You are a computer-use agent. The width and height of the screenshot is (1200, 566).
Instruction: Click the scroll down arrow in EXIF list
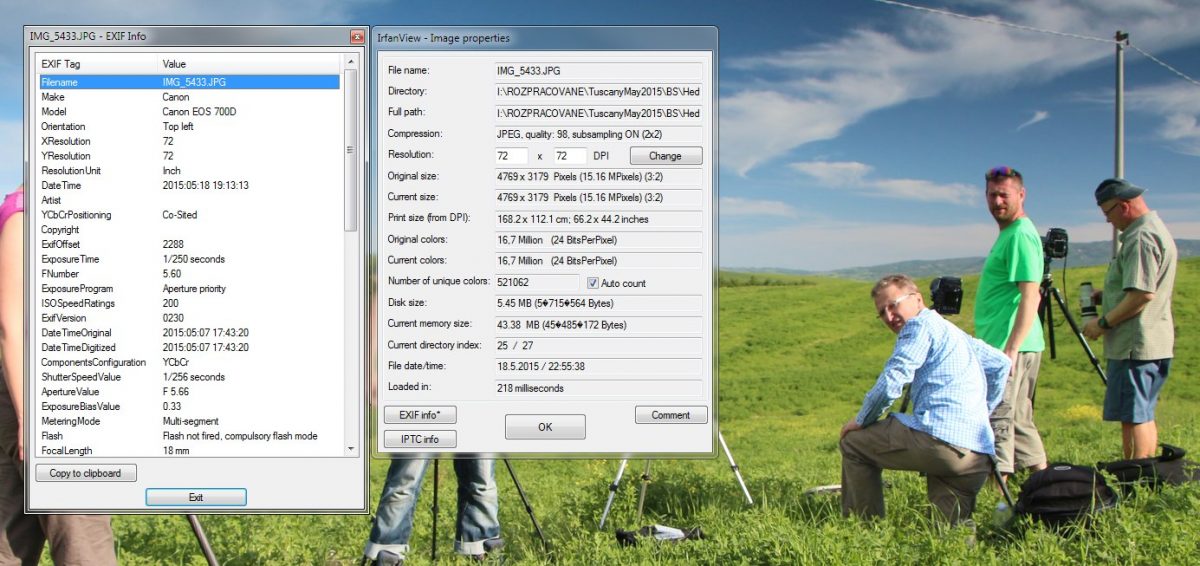tap(350, 449)
